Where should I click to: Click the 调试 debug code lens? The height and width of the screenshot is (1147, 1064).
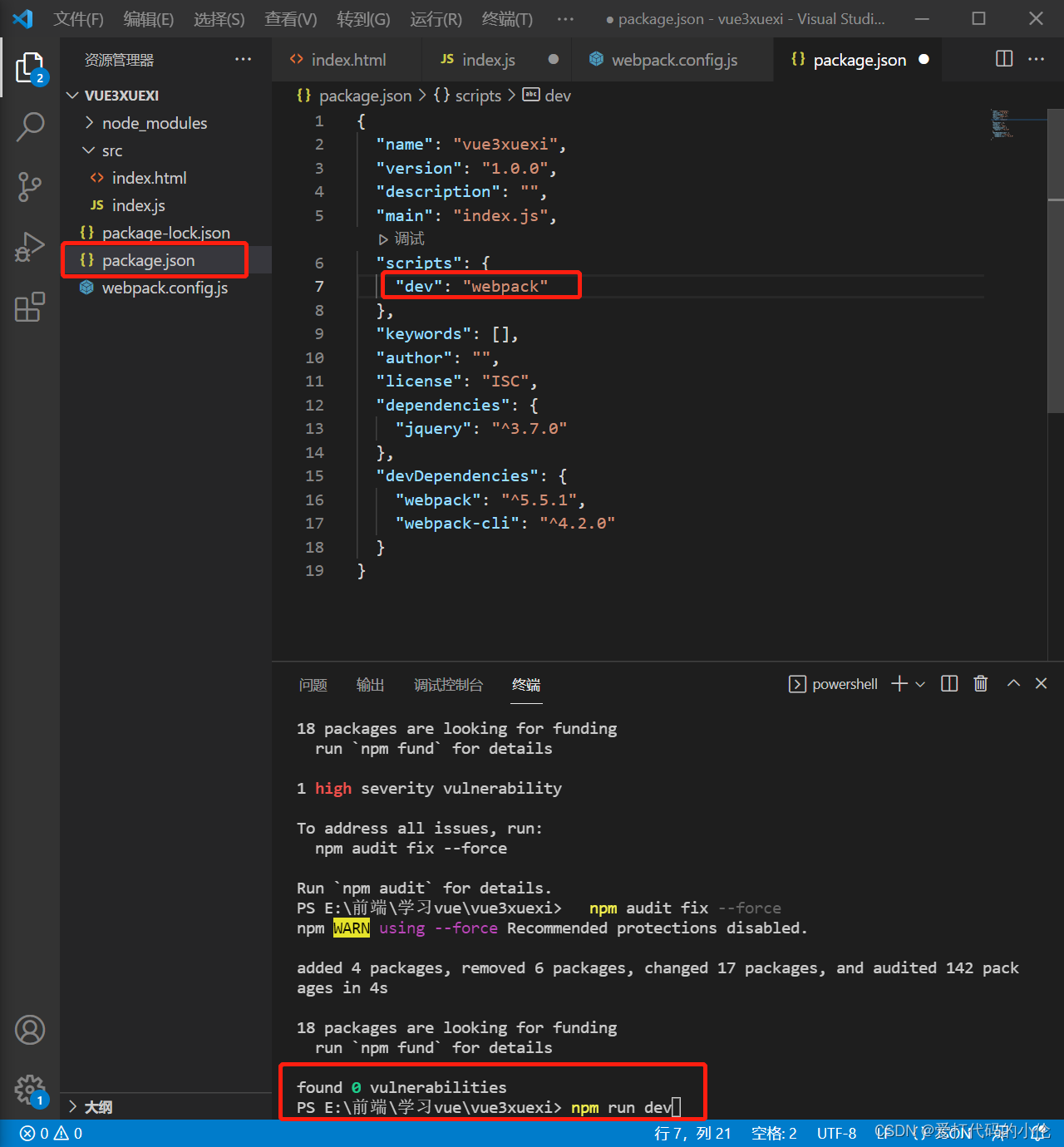[401, 239]
